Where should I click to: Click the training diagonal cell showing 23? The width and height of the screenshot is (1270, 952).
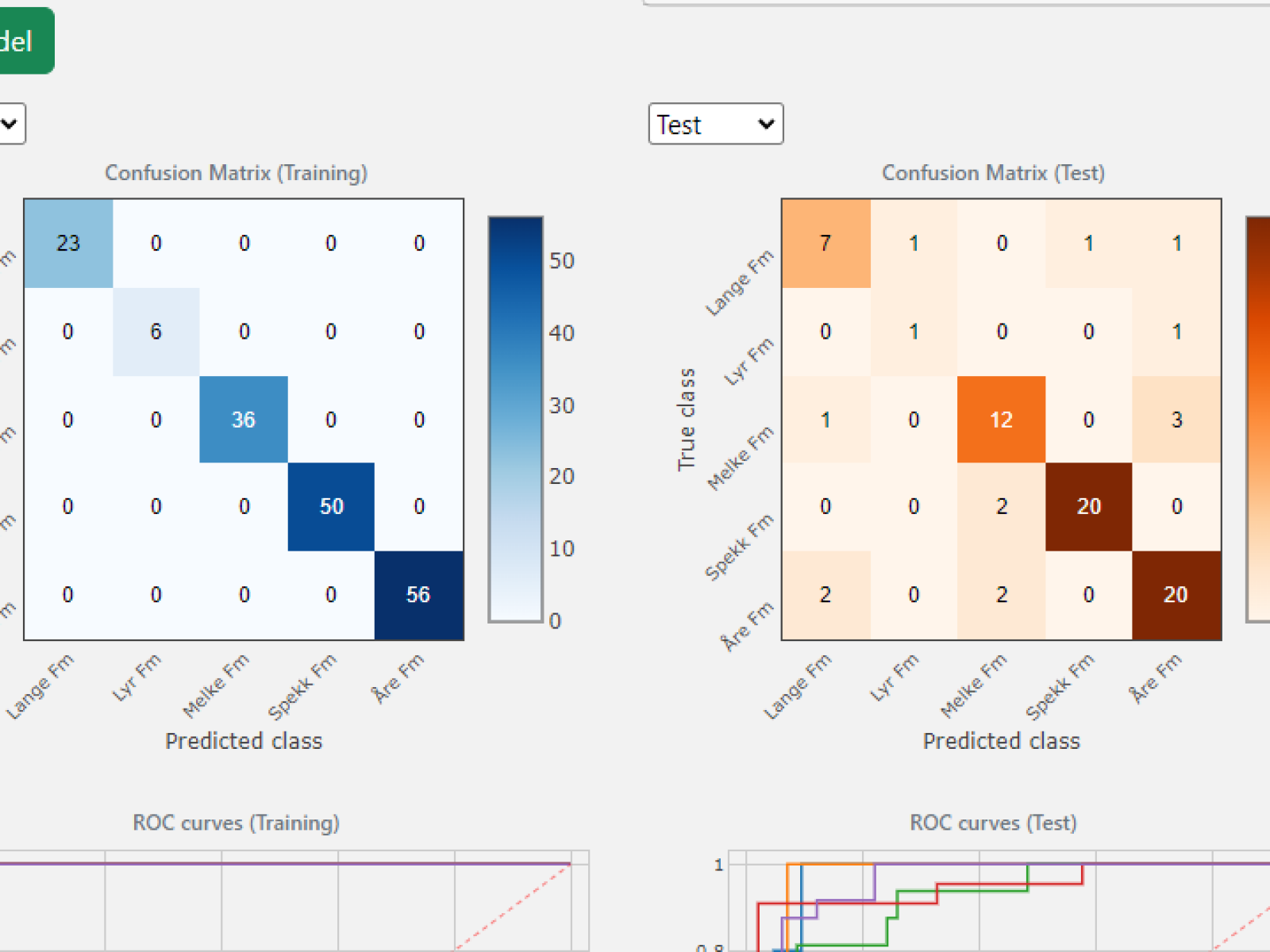(x=67, y=244)
